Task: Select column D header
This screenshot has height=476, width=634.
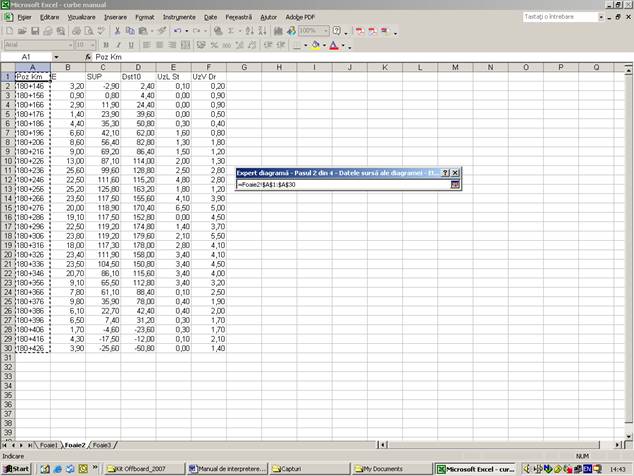Action: 138,67
